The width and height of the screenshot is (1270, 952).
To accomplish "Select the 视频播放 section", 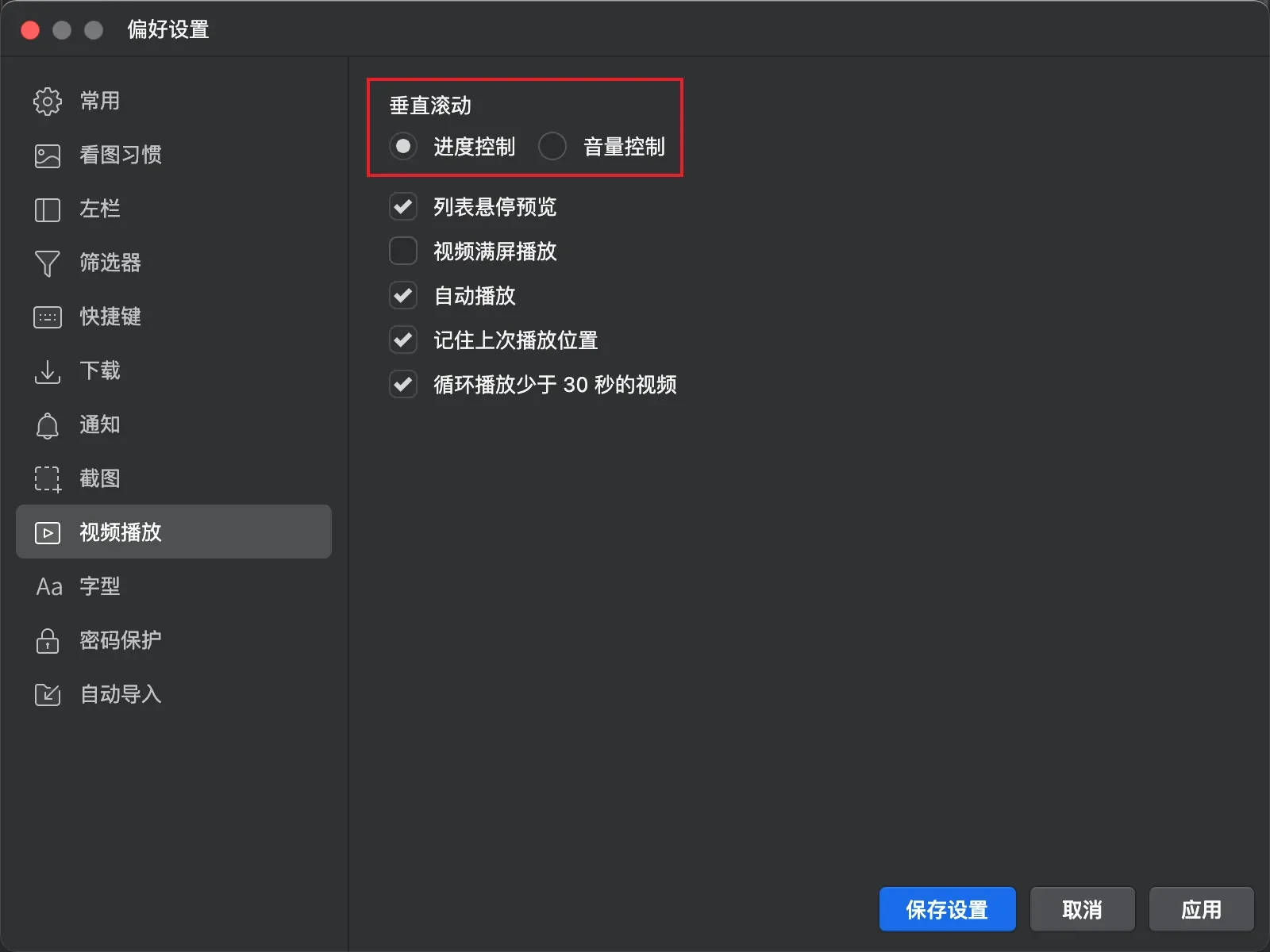I will click(174, 532).
